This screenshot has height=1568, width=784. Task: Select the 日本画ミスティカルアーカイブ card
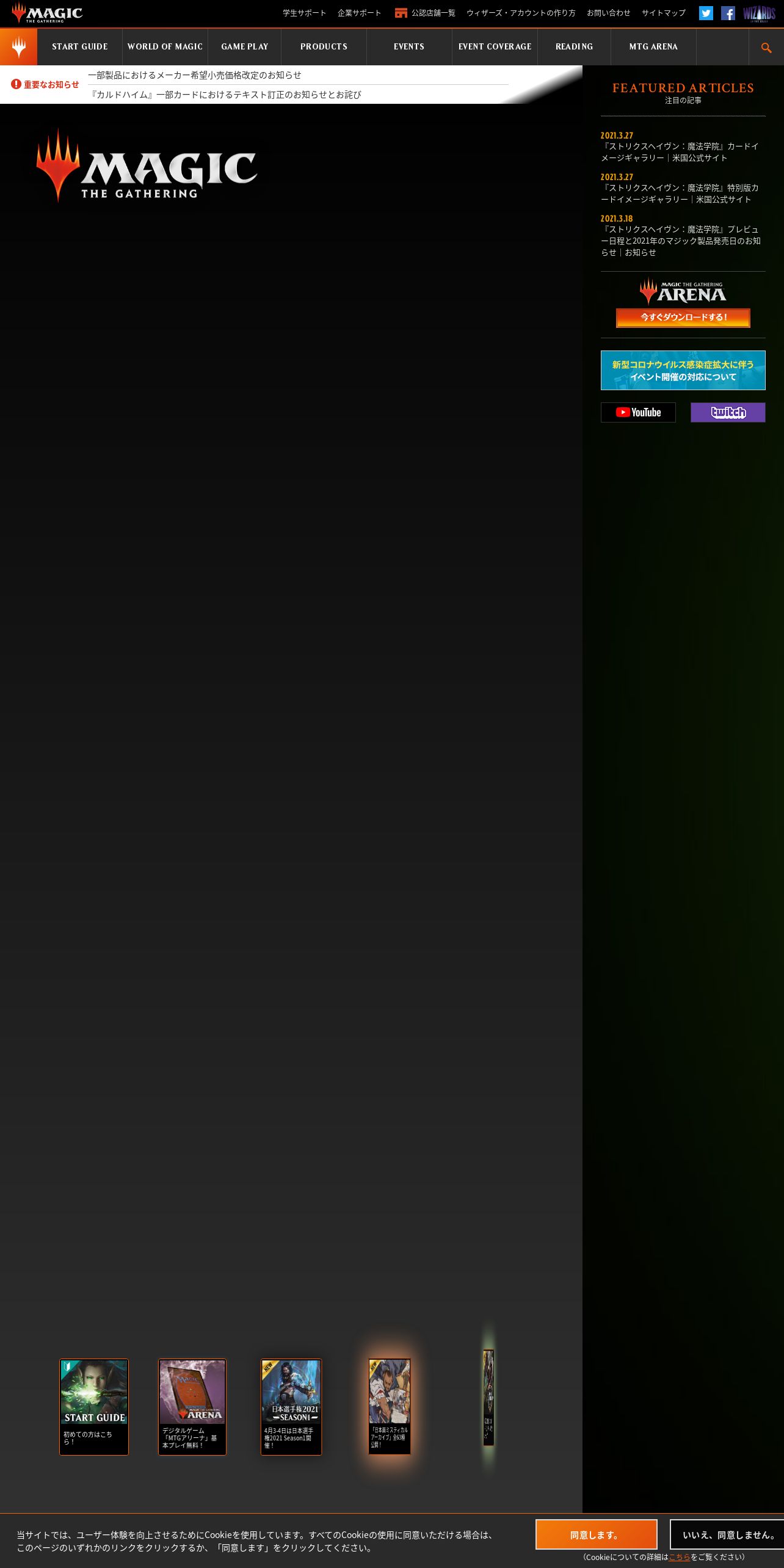click(x=390, y=1406)
